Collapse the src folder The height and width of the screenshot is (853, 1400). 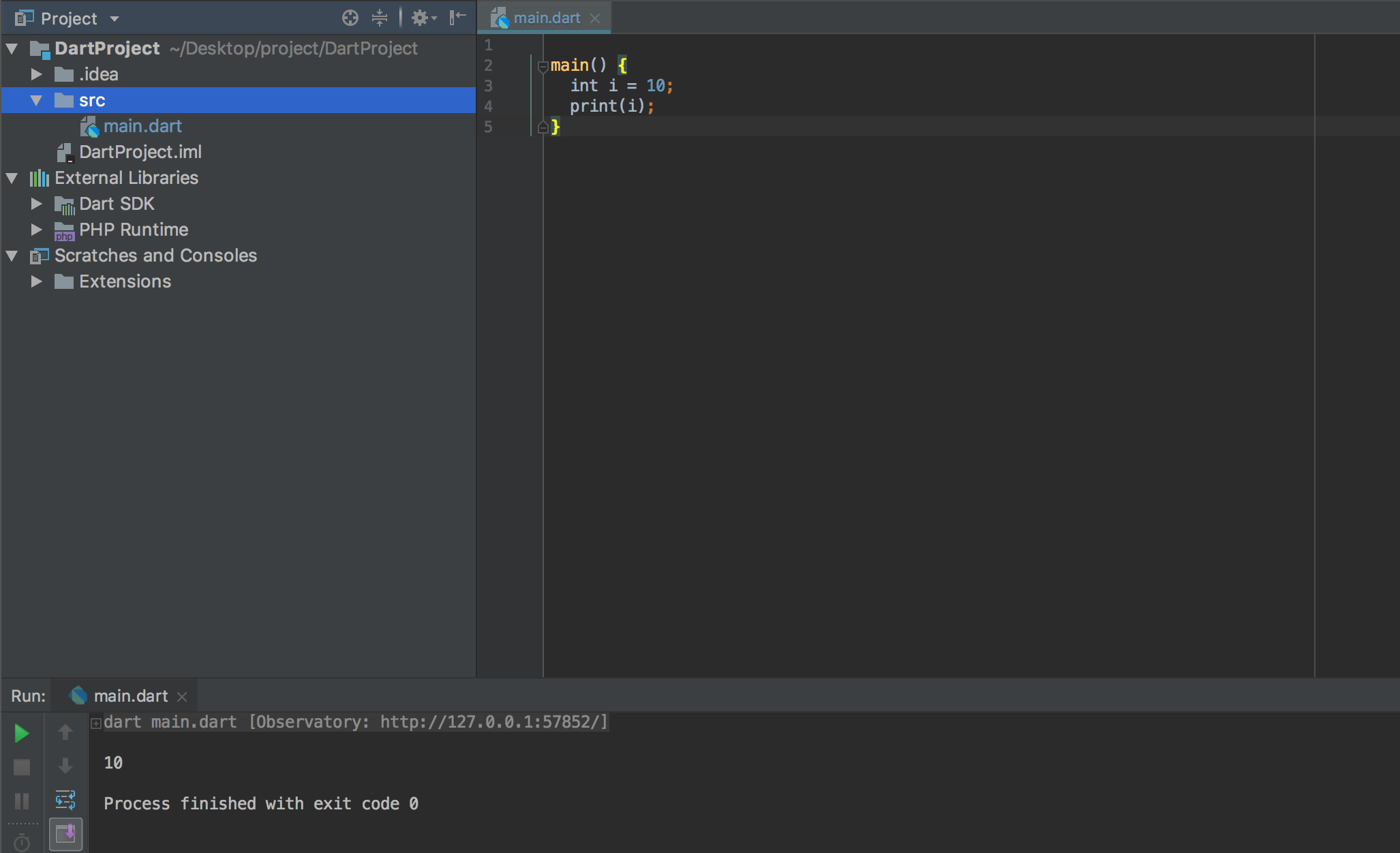pos(37,100)
